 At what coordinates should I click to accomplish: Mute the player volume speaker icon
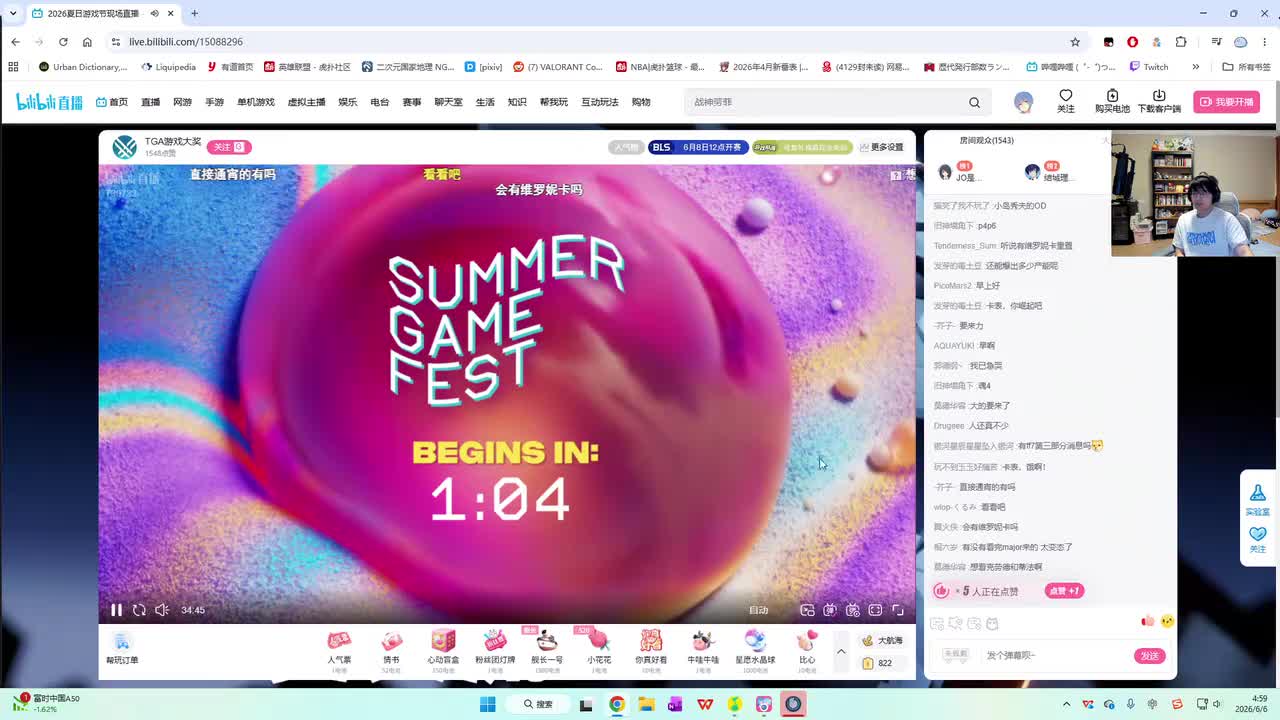[162, 610]
